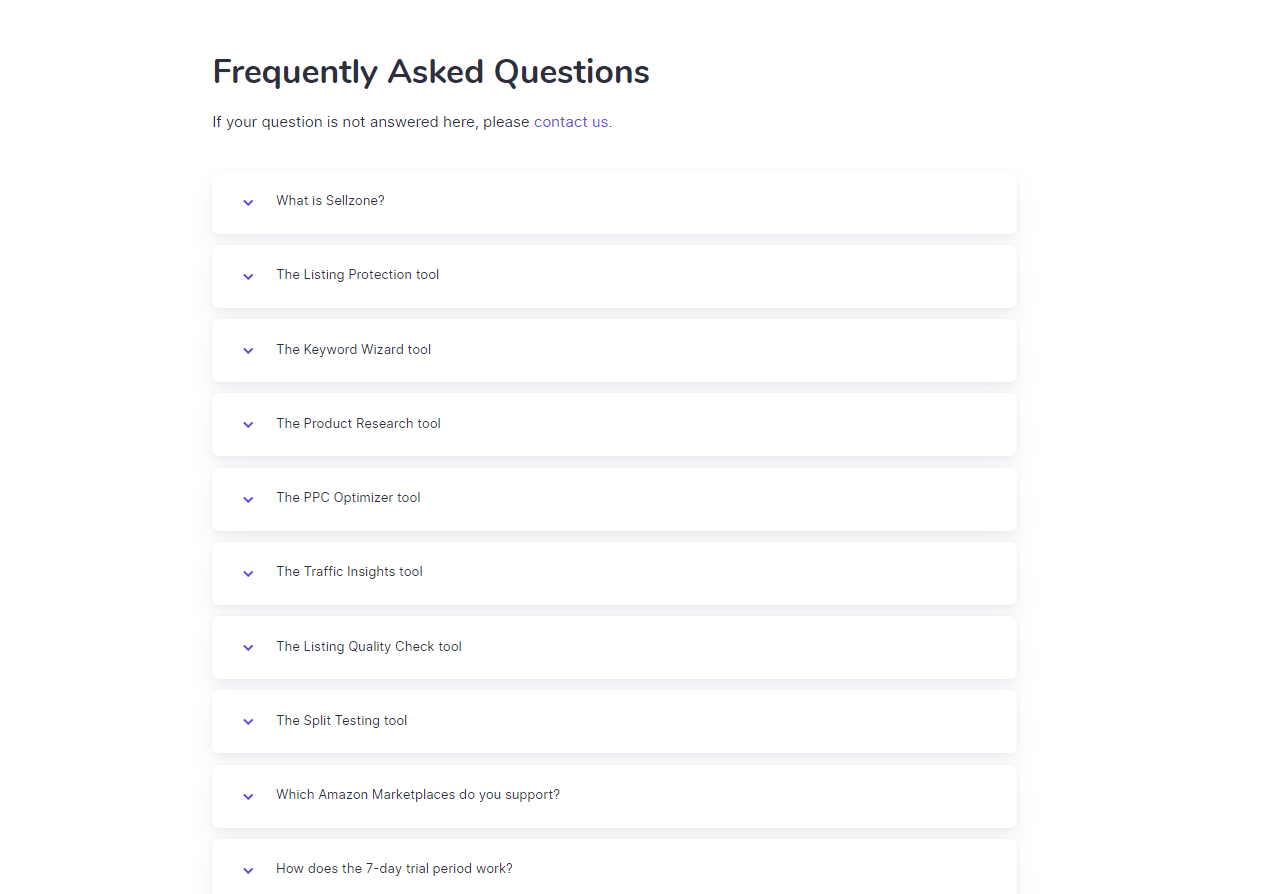1261x894 pixels.
Task: Open 'Which Amazon Marketplaces do you support?' text
Action: point(417,795)
